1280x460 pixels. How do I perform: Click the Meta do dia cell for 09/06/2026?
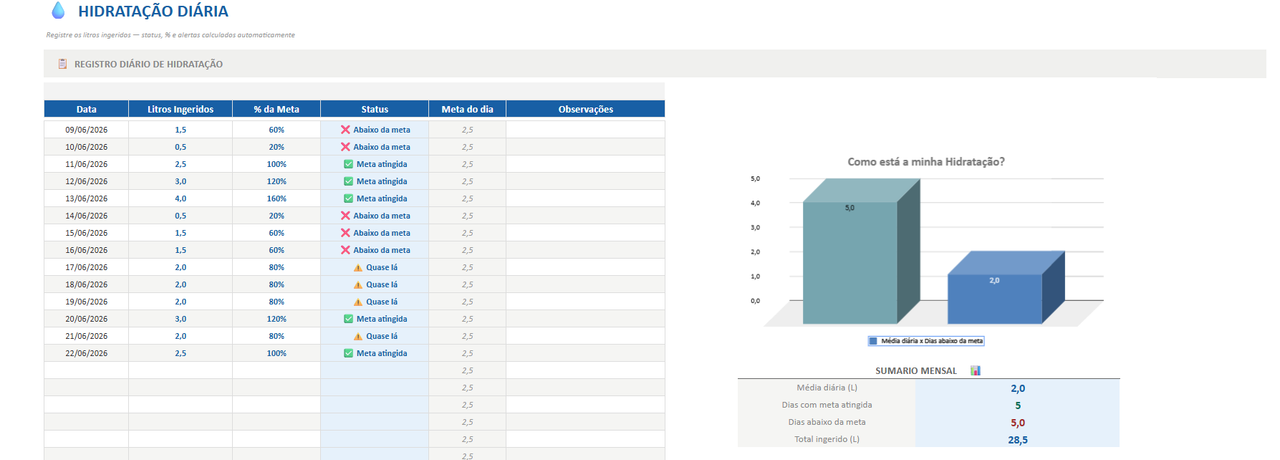tap(467, 130)
